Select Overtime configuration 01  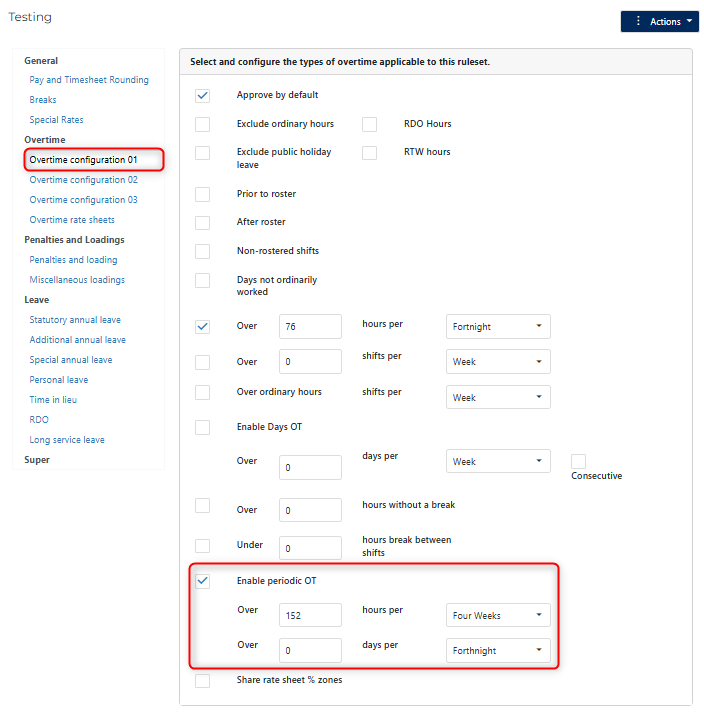tap(83, 160)
